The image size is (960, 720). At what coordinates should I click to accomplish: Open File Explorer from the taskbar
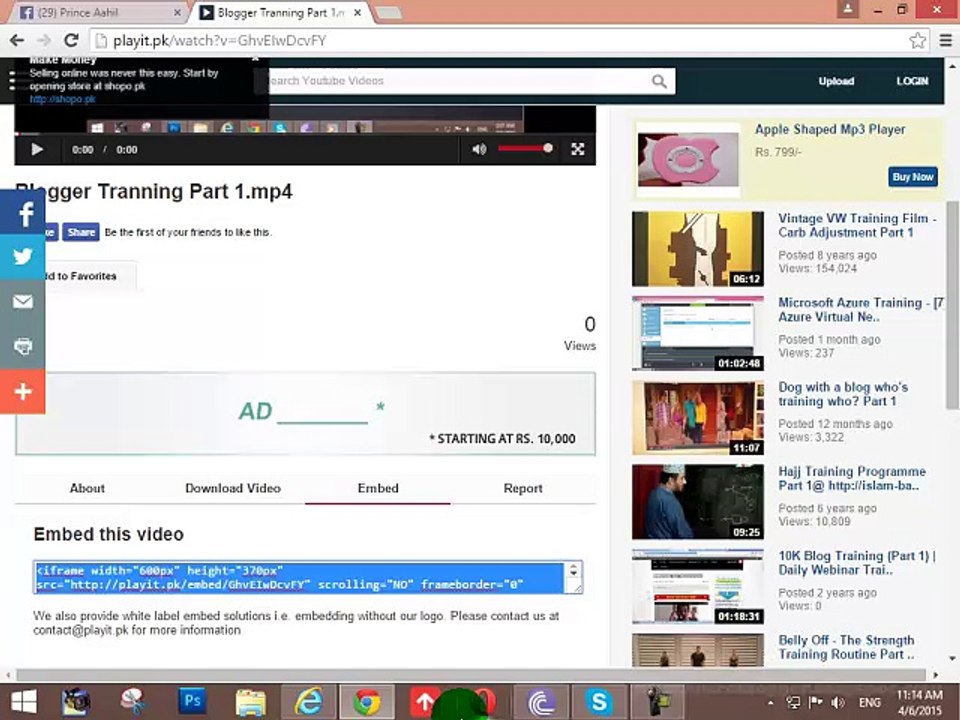coord(250,702)
